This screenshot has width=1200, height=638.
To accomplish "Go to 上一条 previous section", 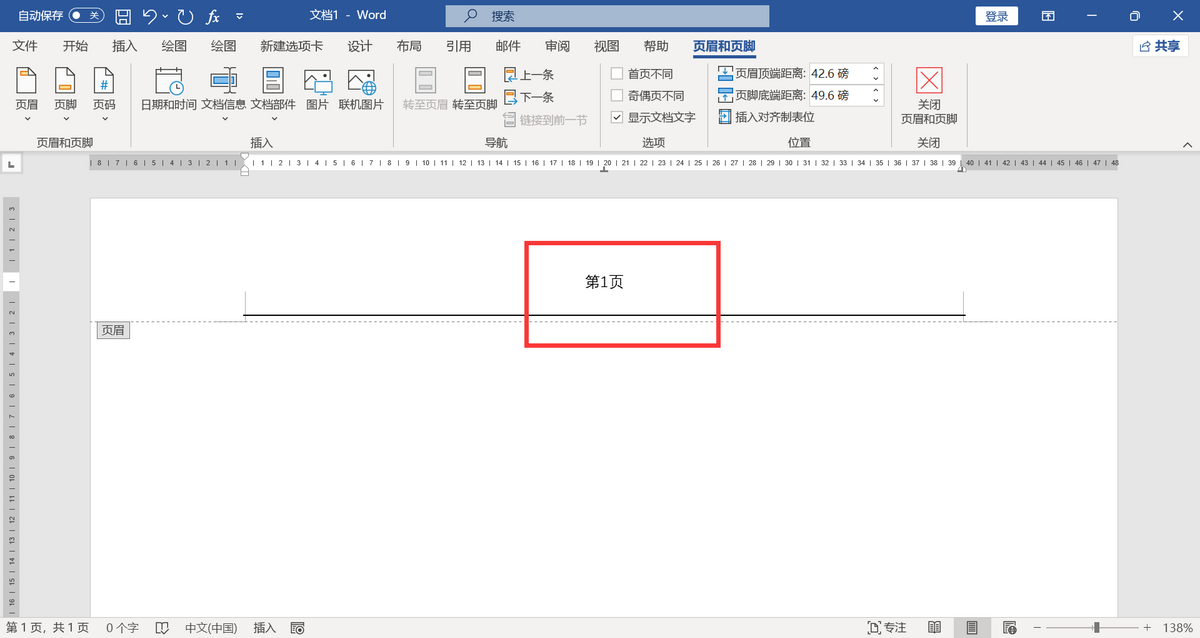I will point(529,75).
